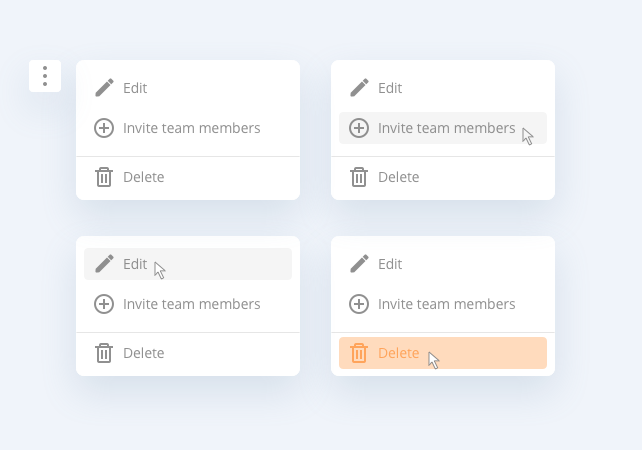The height and width of the screenshot is (450, 642).
Task: Click trash icon below the gray highlighted Invite row
Action: (x=359, y=177)
